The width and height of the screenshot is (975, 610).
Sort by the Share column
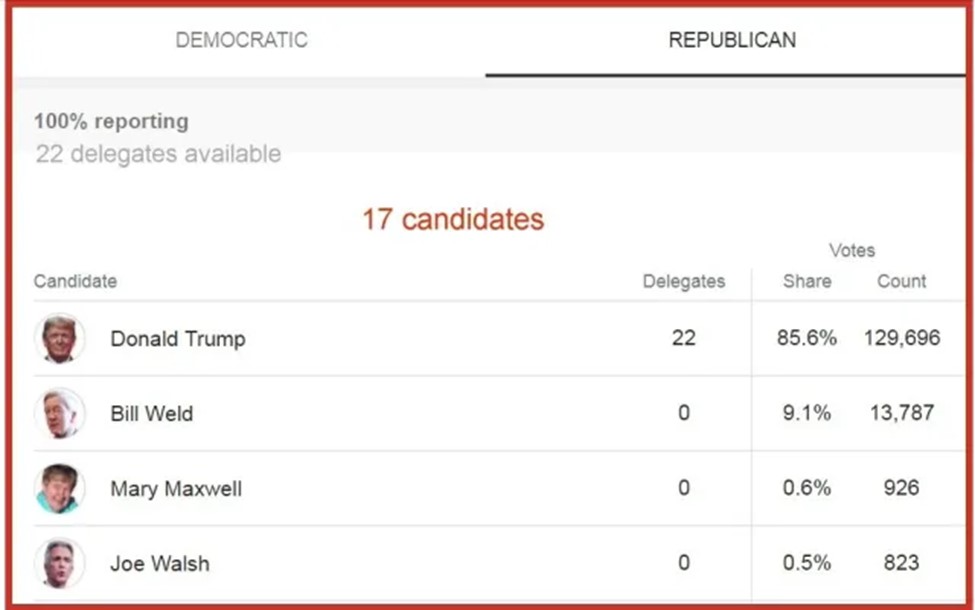coord(805,282)
